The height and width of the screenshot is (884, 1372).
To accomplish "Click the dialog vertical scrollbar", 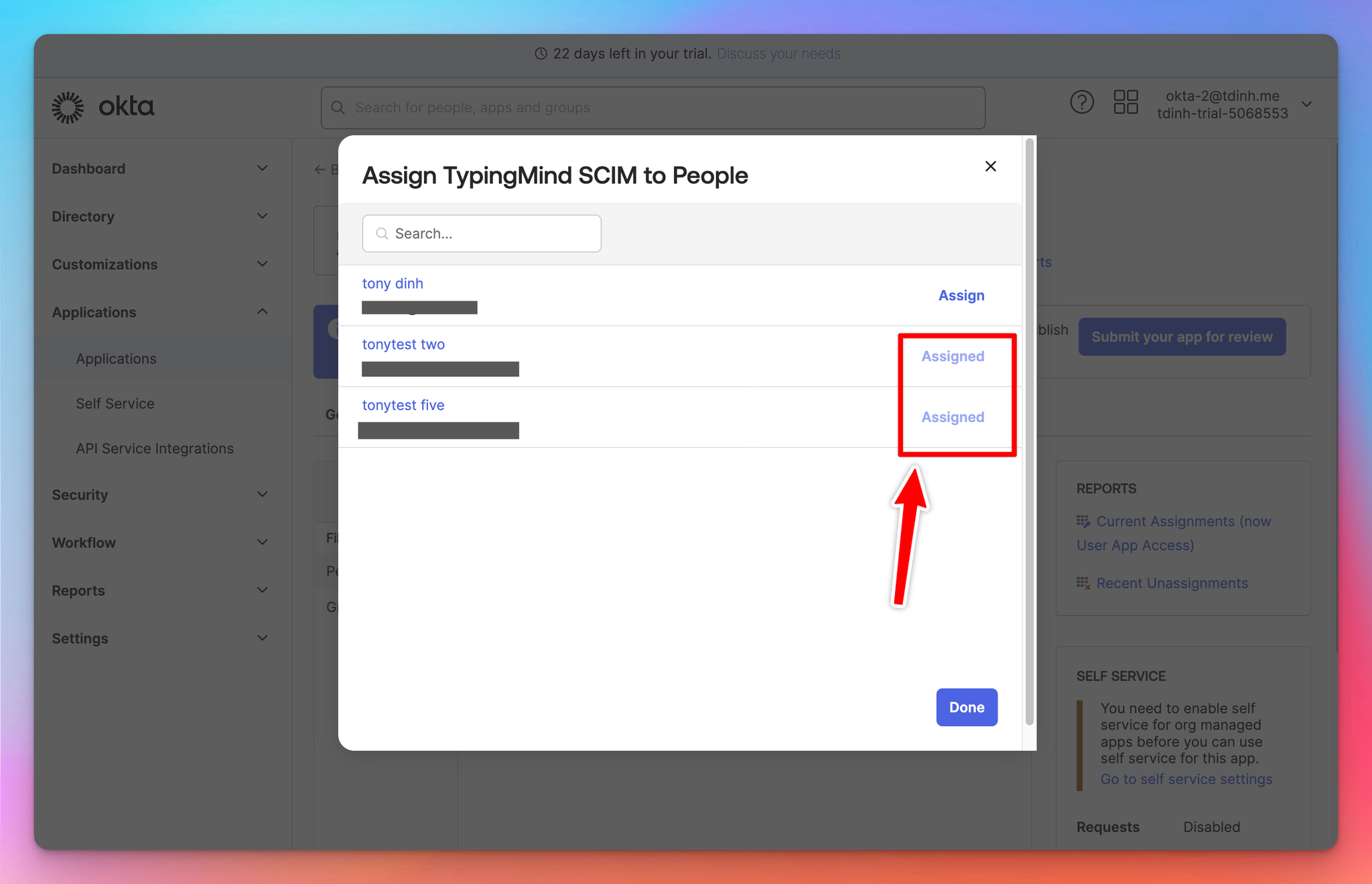I will [x=1030, y=432].
